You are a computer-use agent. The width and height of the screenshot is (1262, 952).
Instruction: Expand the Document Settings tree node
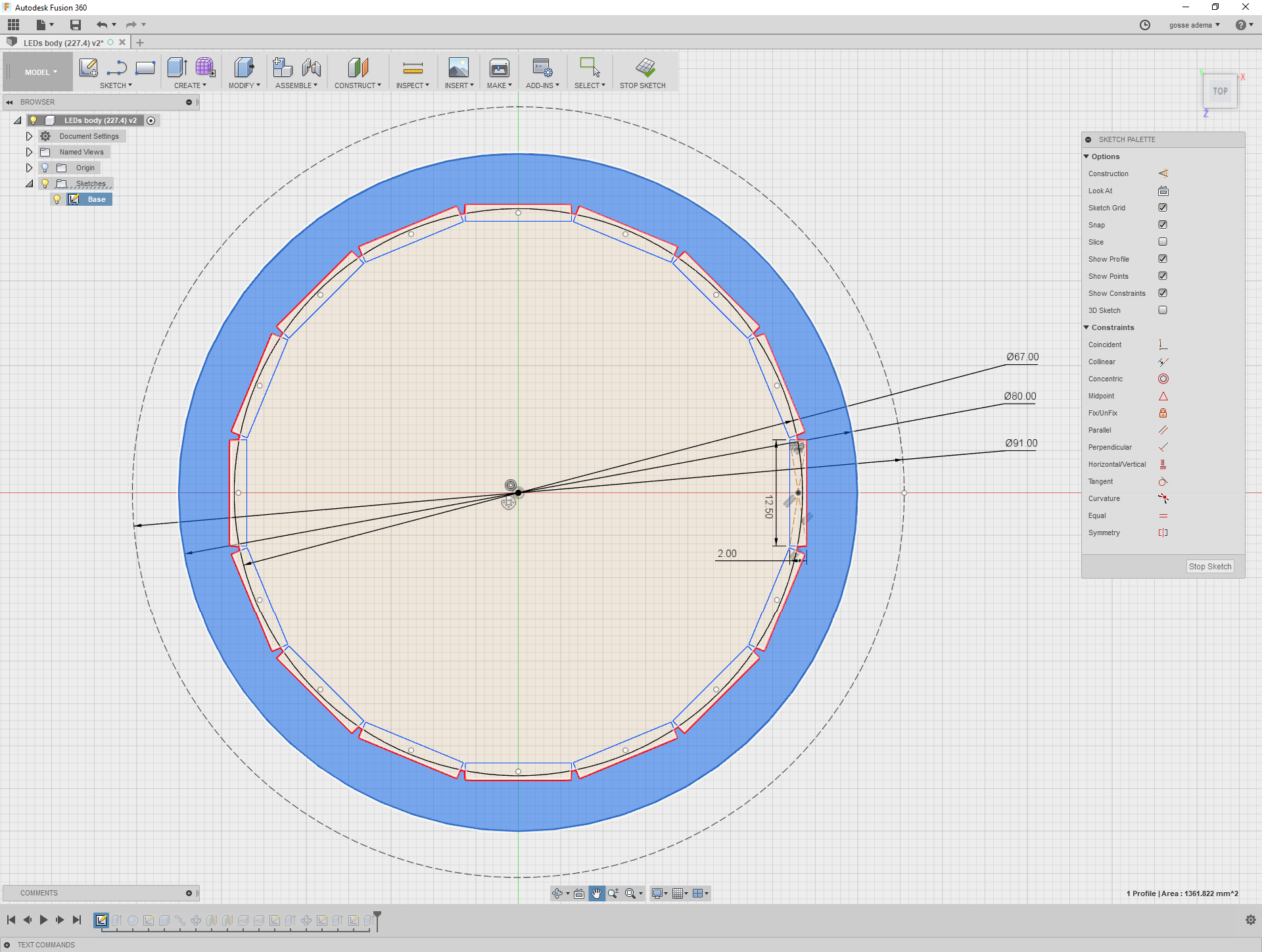point(29,136)
